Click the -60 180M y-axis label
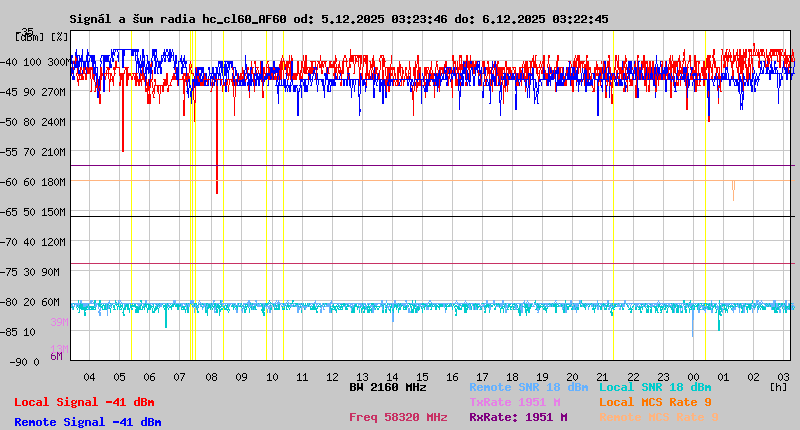Viewport: 800px width, 430px height. (x=42, y=182)
